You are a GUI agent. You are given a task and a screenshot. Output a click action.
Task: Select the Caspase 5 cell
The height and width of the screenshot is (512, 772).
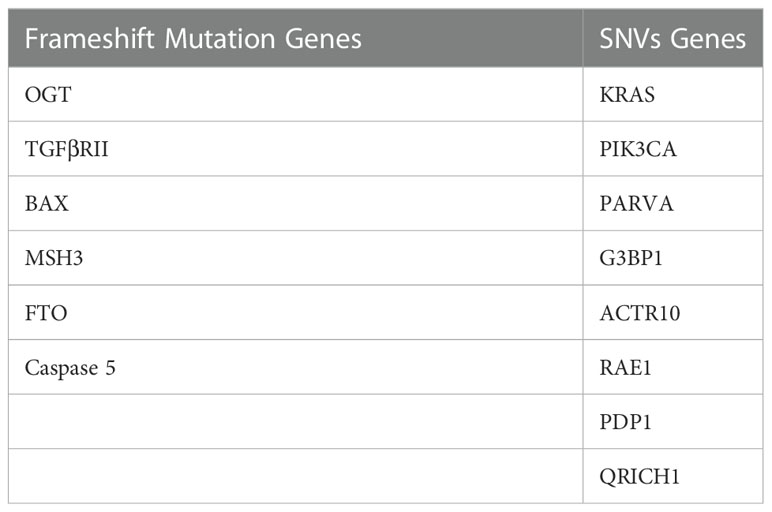[x=295, y=367]
